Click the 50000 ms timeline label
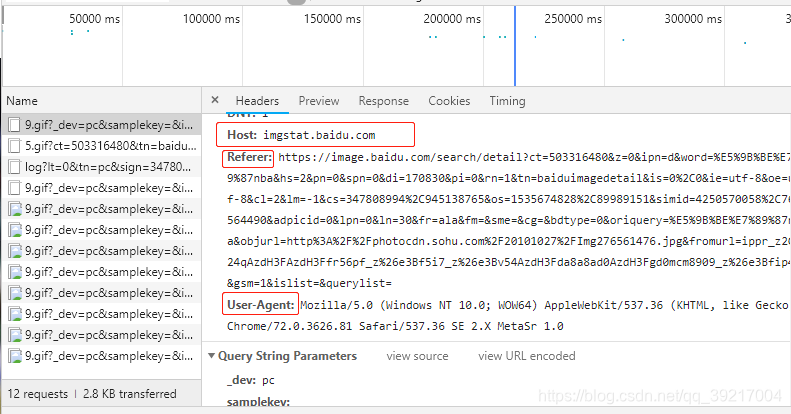The height and width of the screenshot is (414, 791). pos(94,19)
